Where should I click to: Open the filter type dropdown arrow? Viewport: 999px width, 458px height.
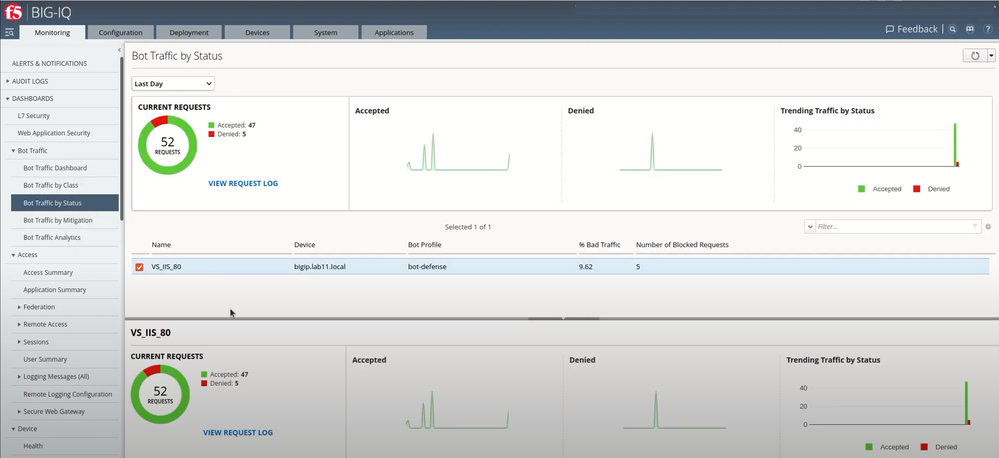(x=809, y=227)
